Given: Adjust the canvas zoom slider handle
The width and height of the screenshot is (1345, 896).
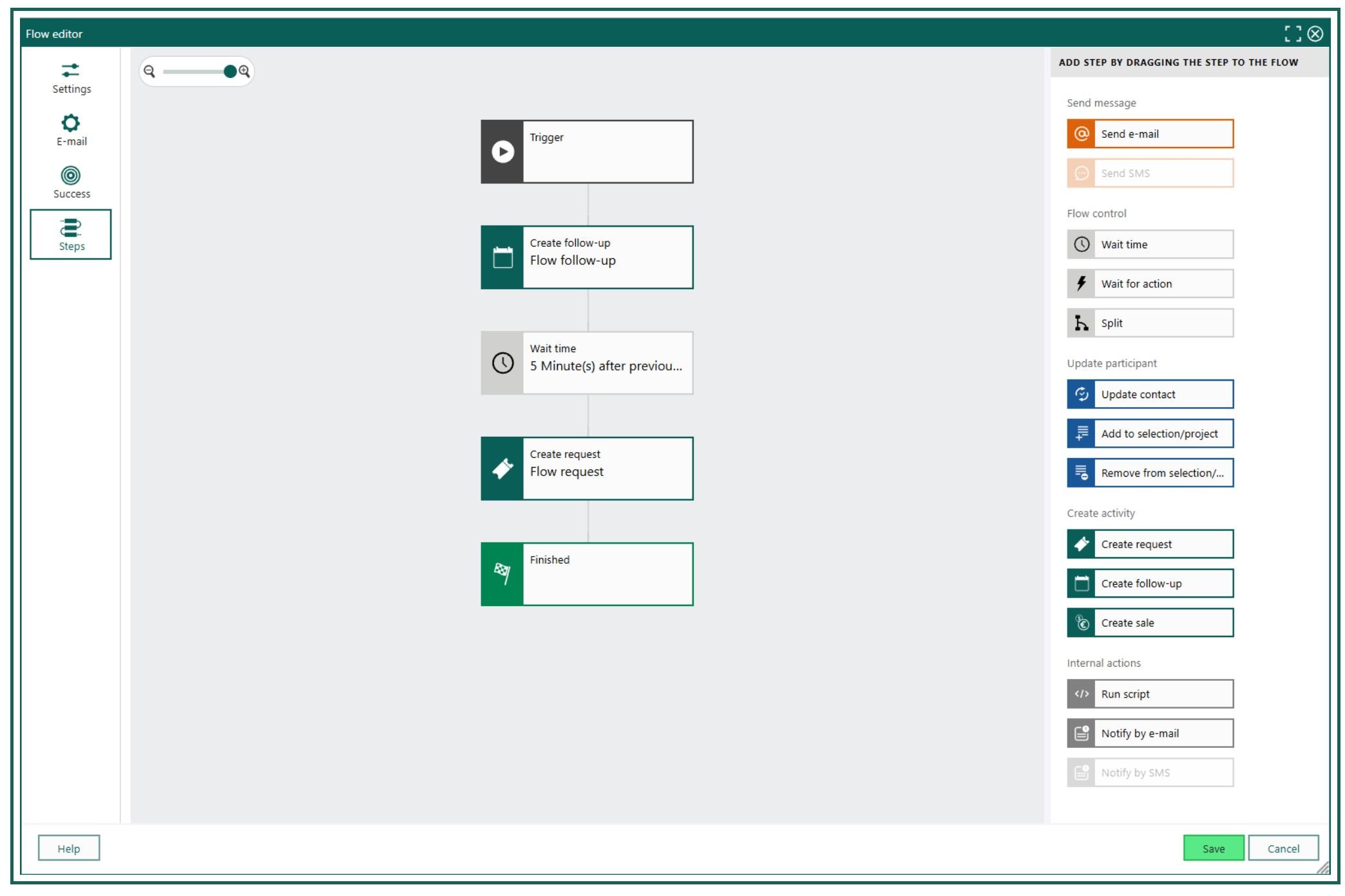Looking at the screenshot, I should click(230, 71).
